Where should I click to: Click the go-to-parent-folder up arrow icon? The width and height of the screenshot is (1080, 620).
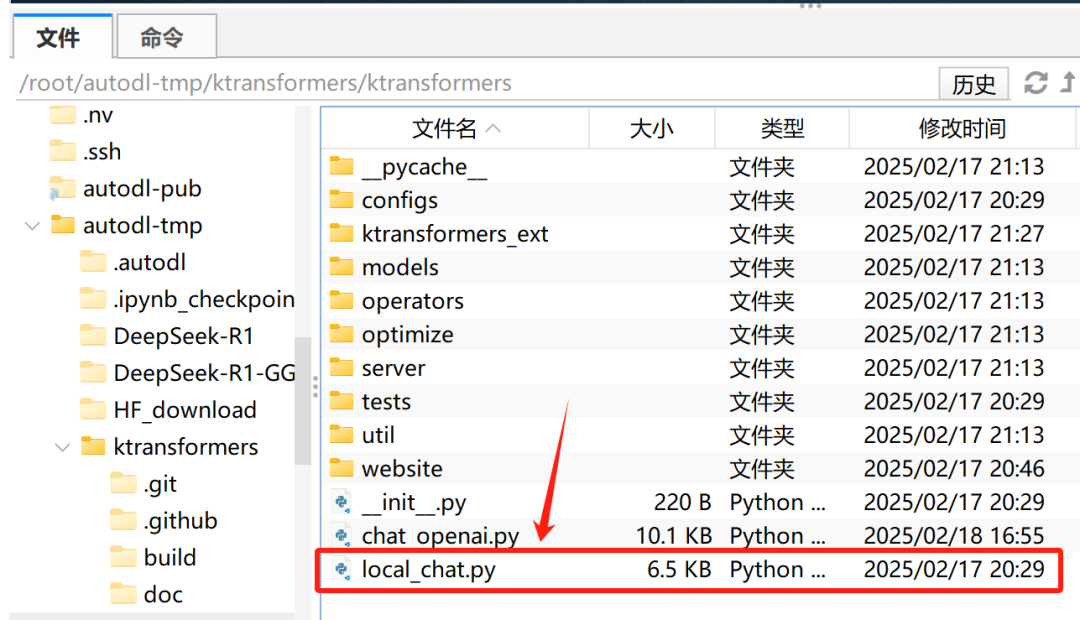tap(1067, 83)
